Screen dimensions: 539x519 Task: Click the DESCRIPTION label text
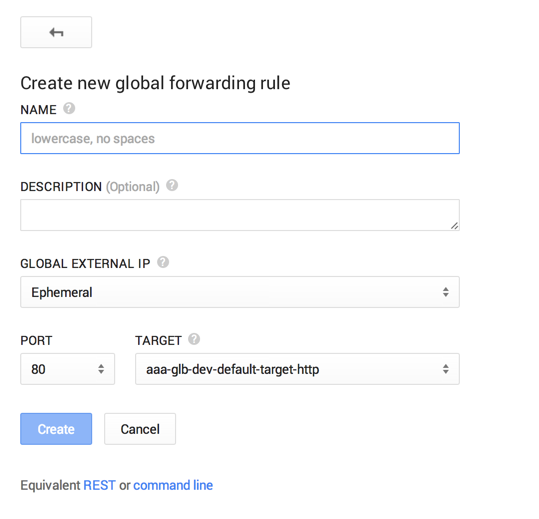coord(61,187)
